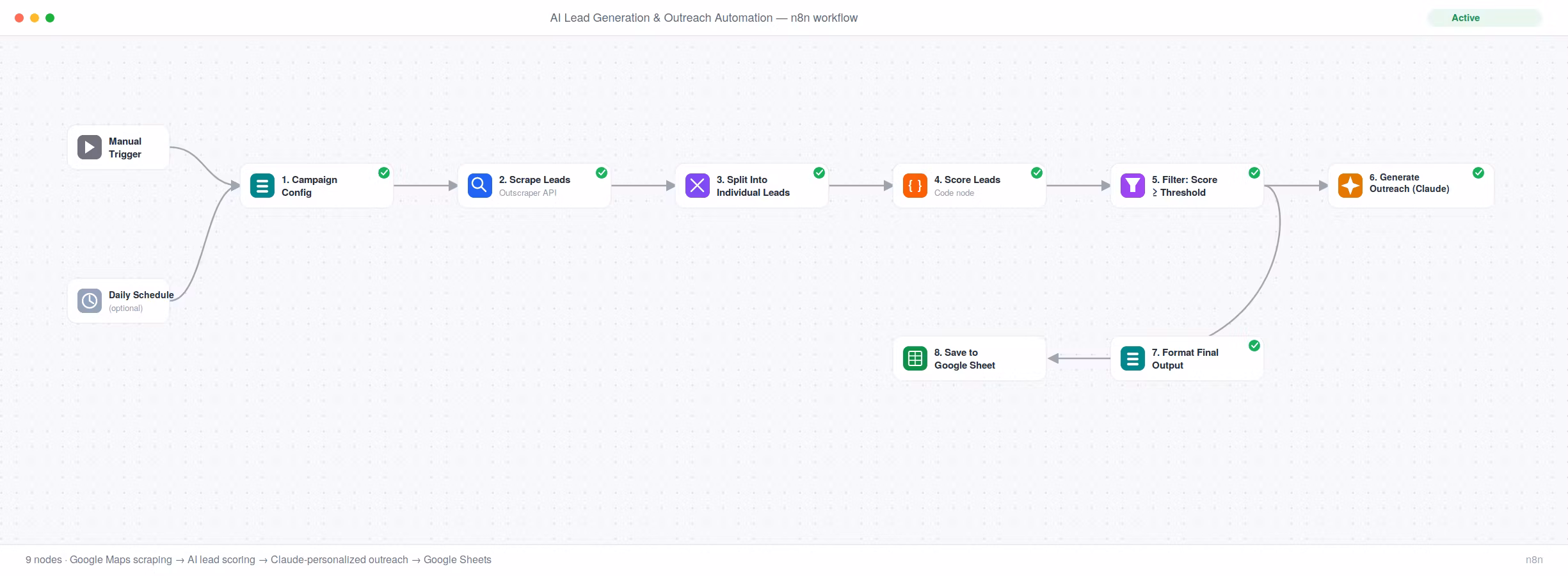Click the checkmark badge on Format Final Output
The image size is (1568, 576).
[x=1254, y=346]
